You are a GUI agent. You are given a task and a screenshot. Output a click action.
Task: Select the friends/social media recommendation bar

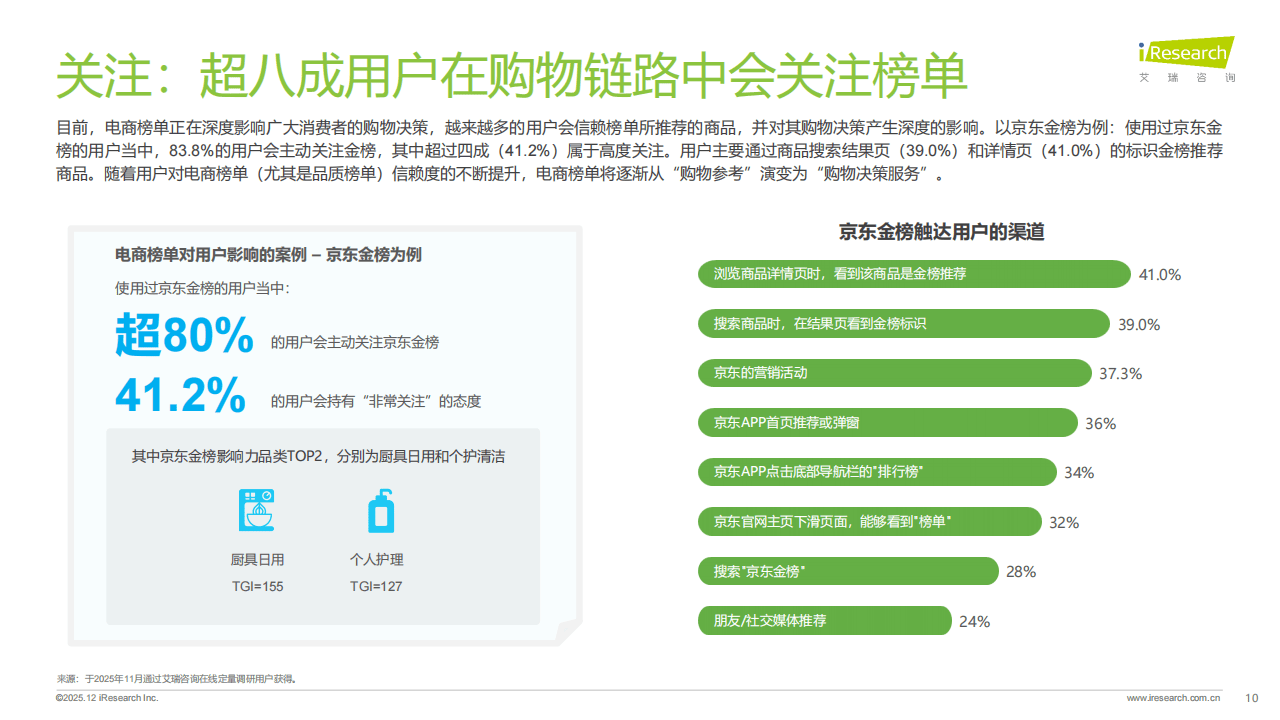tap(824, 621)
